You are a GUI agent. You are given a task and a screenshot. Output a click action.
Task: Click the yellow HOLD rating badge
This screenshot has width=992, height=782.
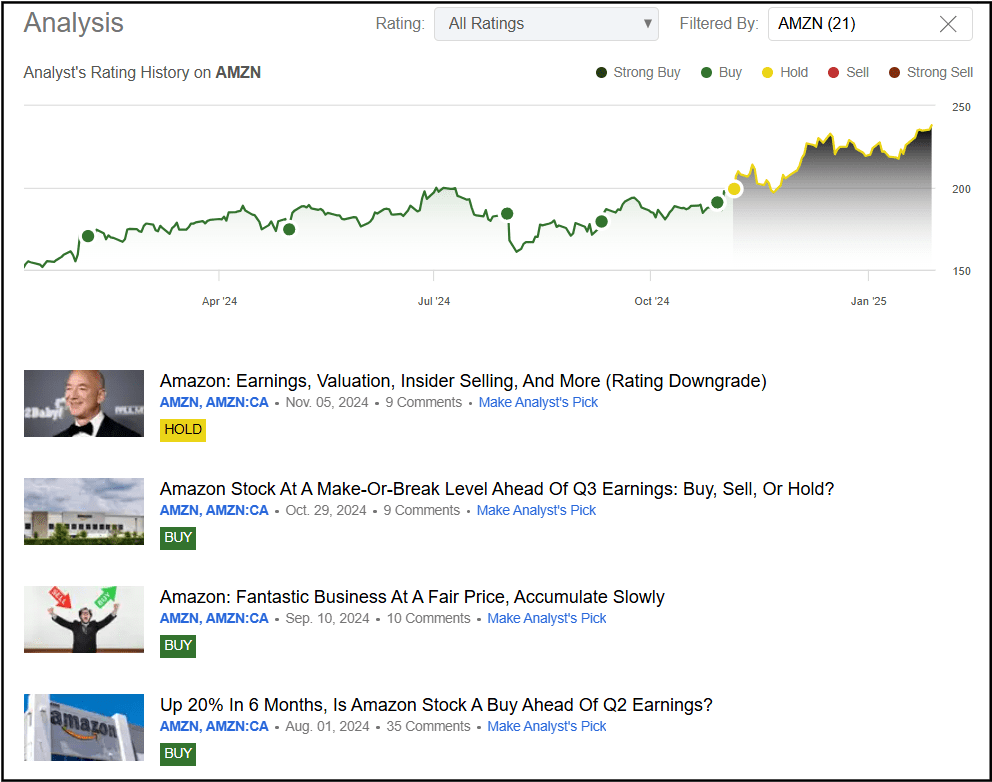182,429
